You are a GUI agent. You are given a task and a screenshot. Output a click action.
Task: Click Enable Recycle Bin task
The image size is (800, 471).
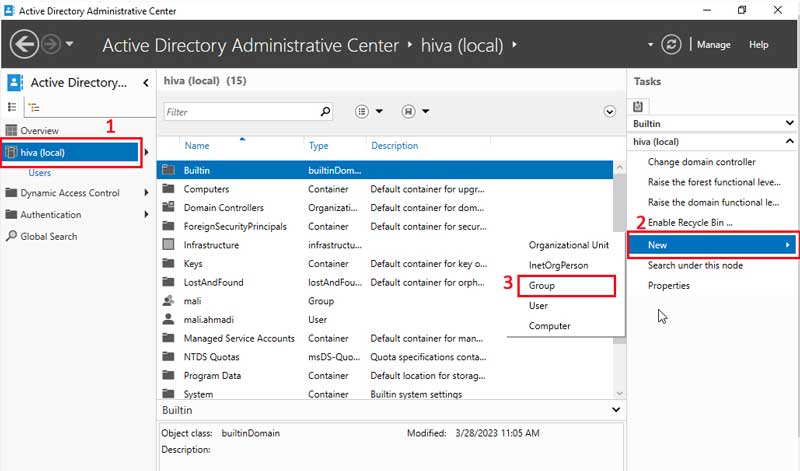(690, 222)
